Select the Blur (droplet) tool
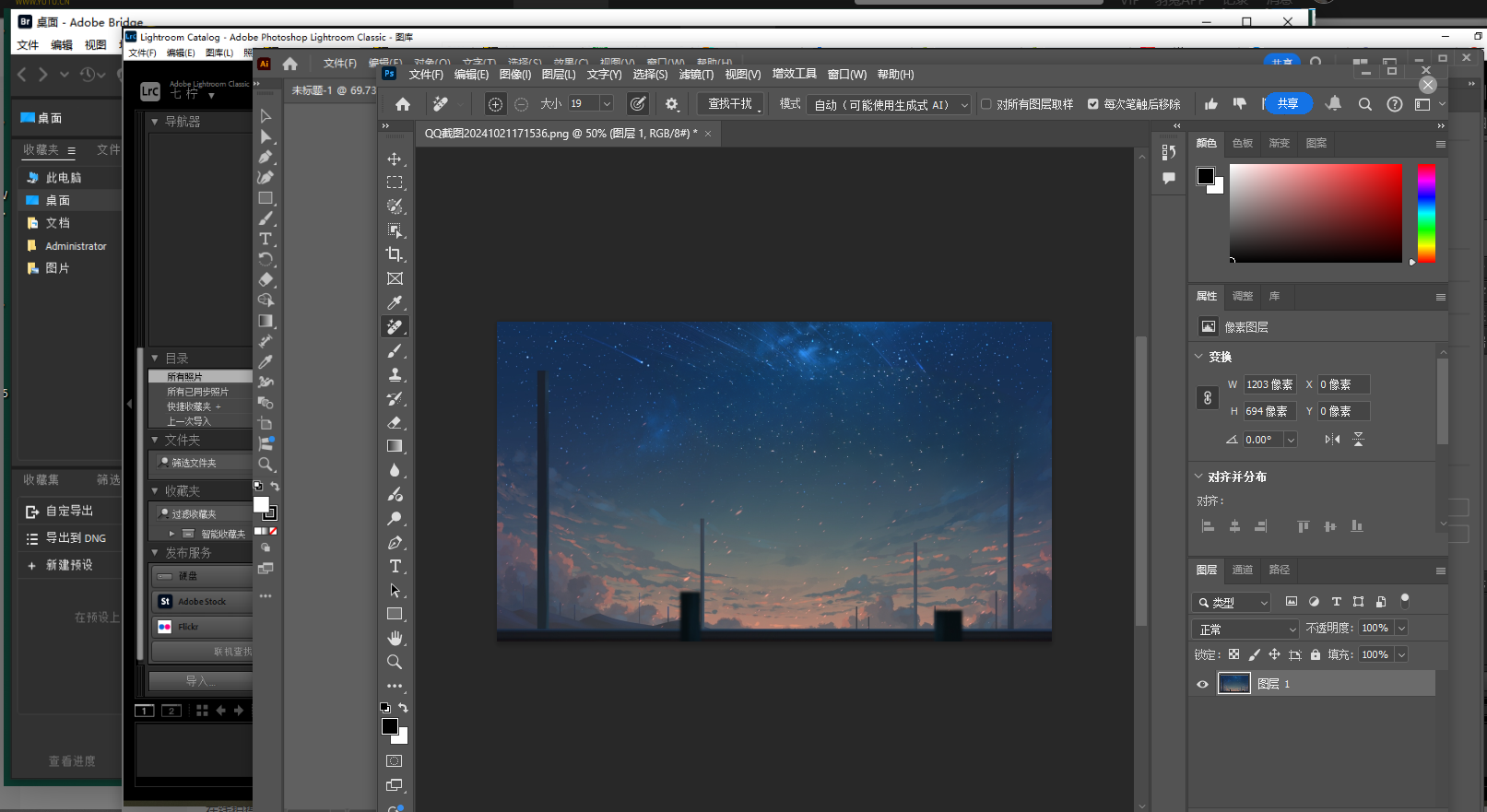The height and width of the screenshot is (812, 1487). [395, 470]
